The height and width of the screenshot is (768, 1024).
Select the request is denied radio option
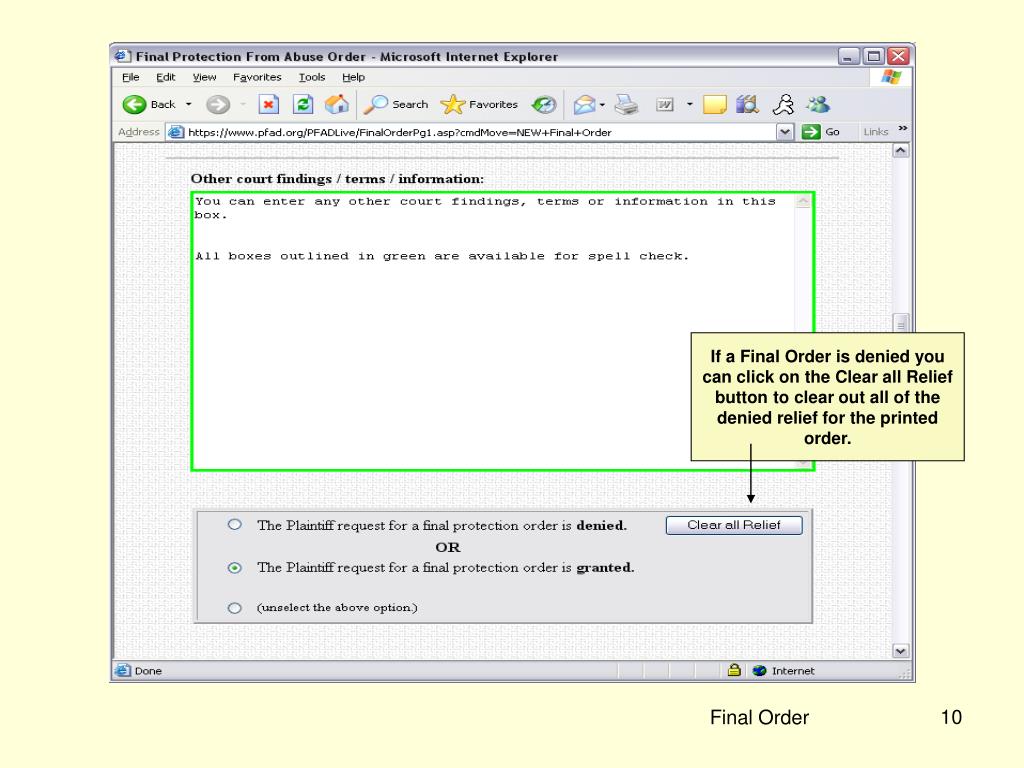(235, 525)
